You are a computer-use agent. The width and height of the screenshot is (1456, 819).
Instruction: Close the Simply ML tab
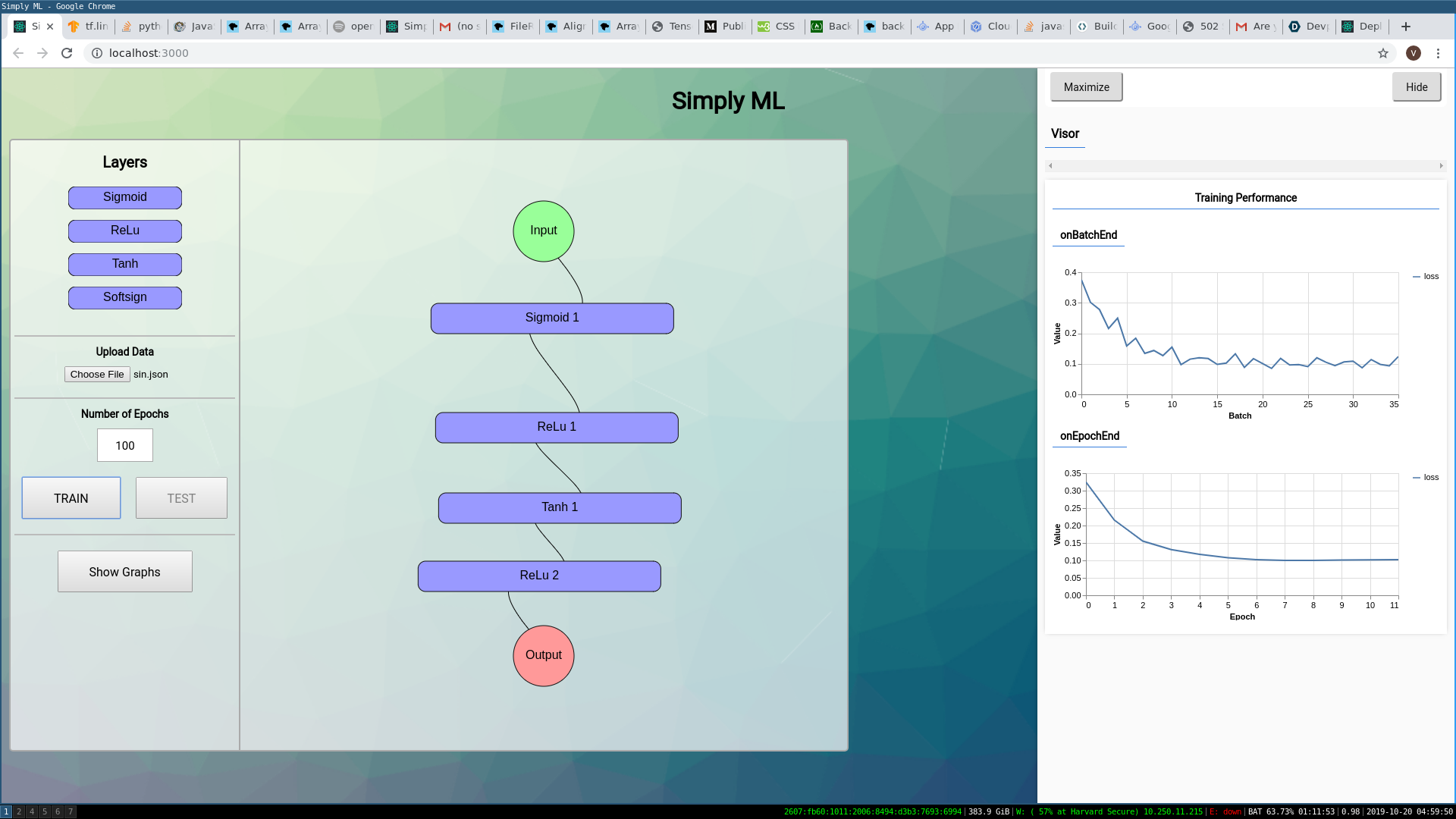click(x=50, y=27)
